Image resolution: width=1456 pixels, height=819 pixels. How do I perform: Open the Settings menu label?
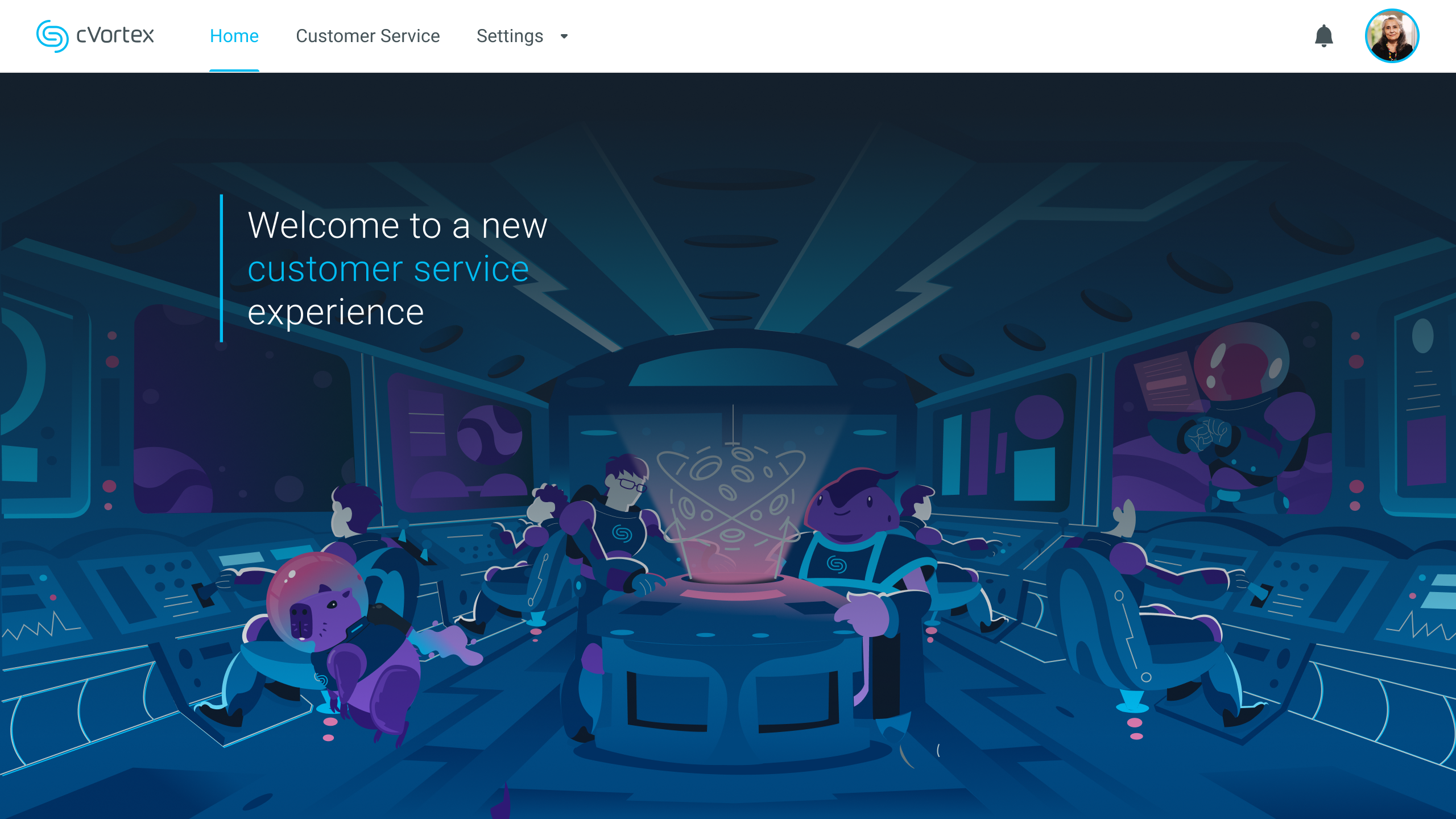[x=510, y=36]
